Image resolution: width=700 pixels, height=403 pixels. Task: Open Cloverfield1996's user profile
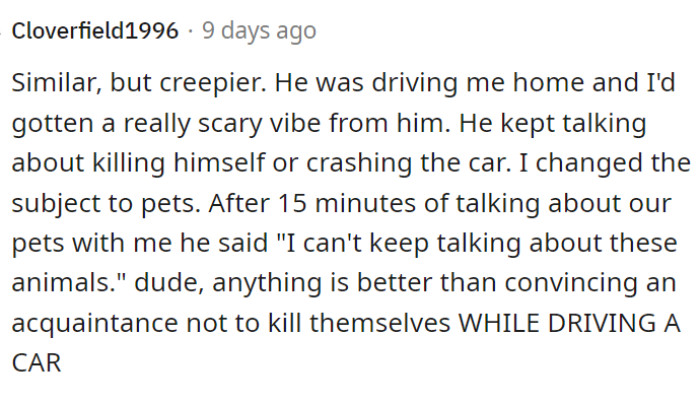click(x=95, y=31)
